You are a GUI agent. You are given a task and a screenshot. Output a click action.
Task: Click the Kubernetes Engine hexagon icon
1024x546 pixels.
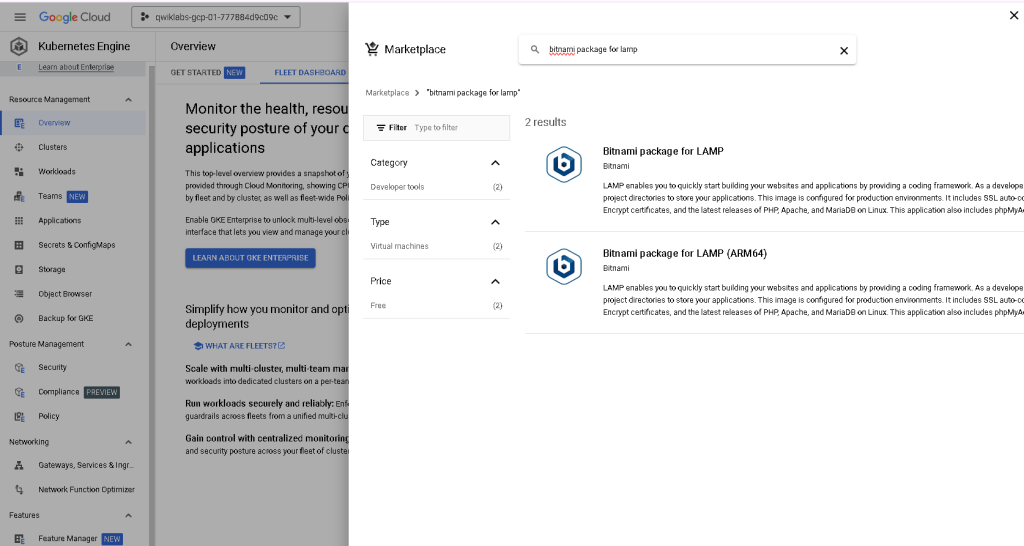[x=19, y=46]
